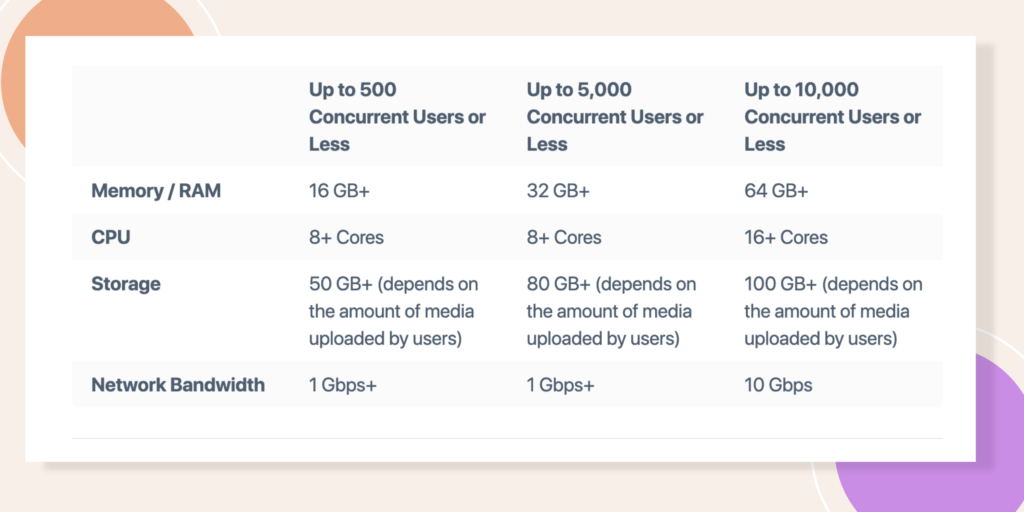Select 1 Gbps+ under the 500 users column
1024x512 pixels.
[343, 385]
